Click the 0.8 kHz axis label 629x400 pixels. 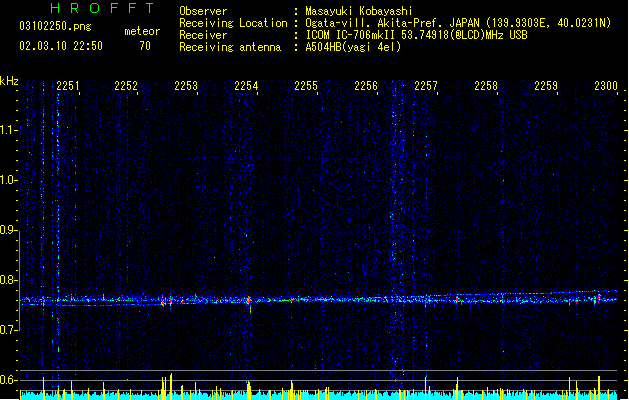[8, 280]
